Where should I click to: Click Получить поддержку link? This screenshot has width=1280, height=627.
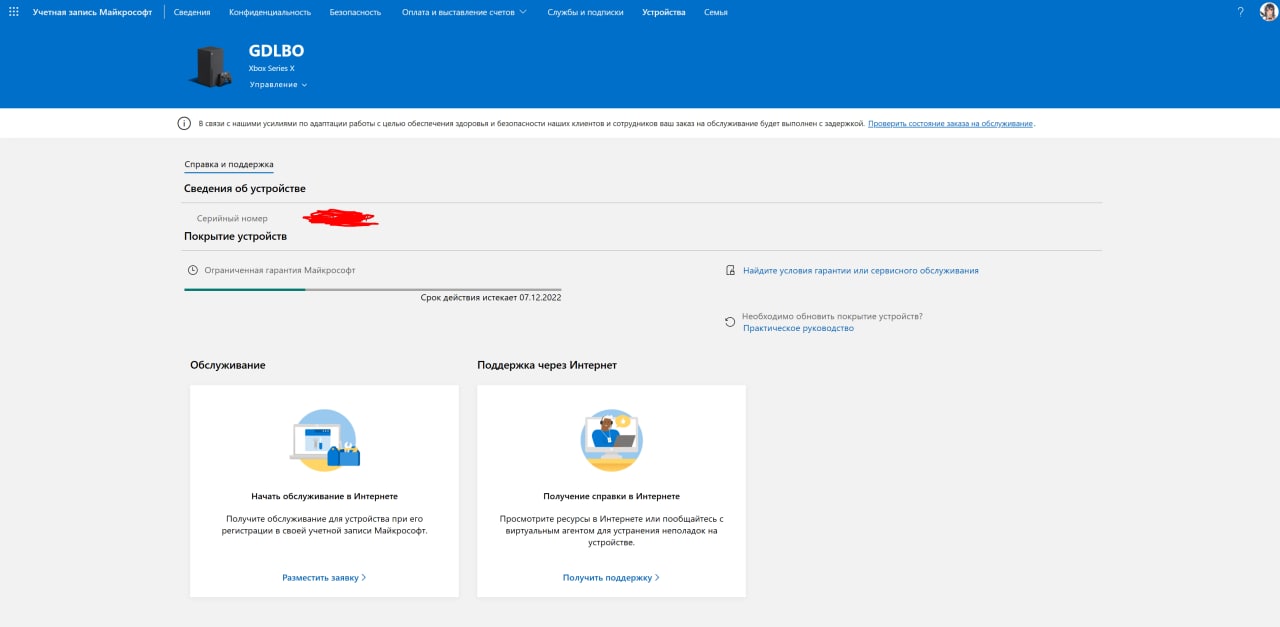(611, 577)
